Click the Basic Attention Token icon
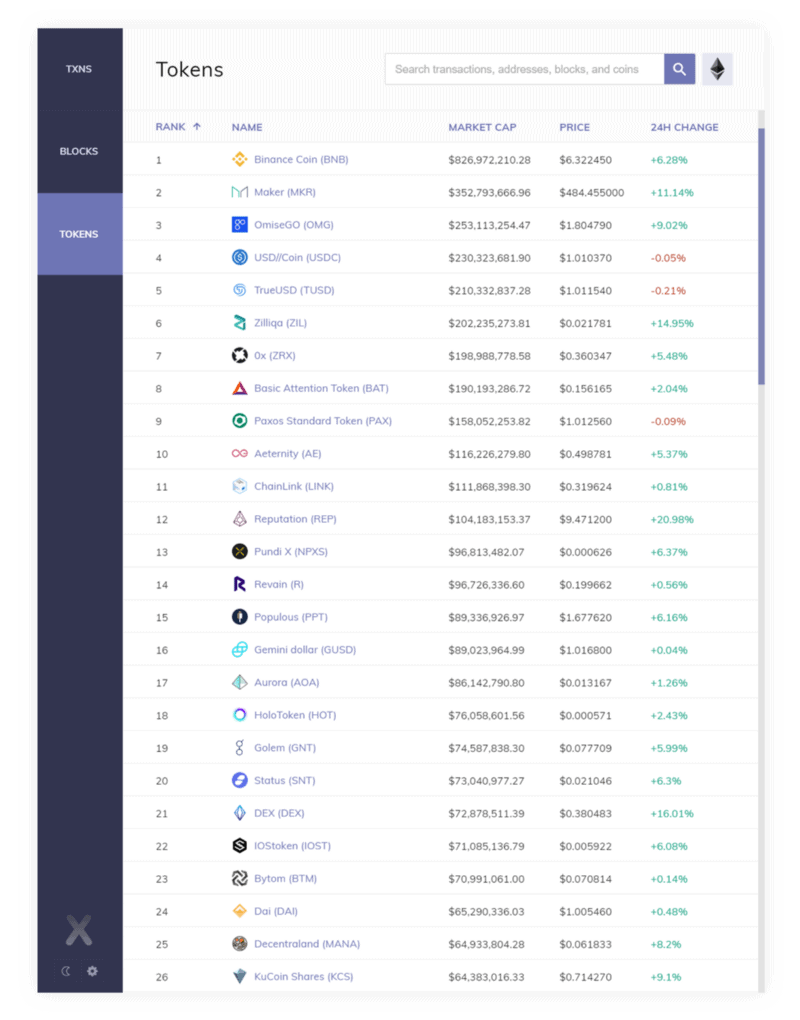Viewport: 800px width, 1020px height. tap(239, 388)
